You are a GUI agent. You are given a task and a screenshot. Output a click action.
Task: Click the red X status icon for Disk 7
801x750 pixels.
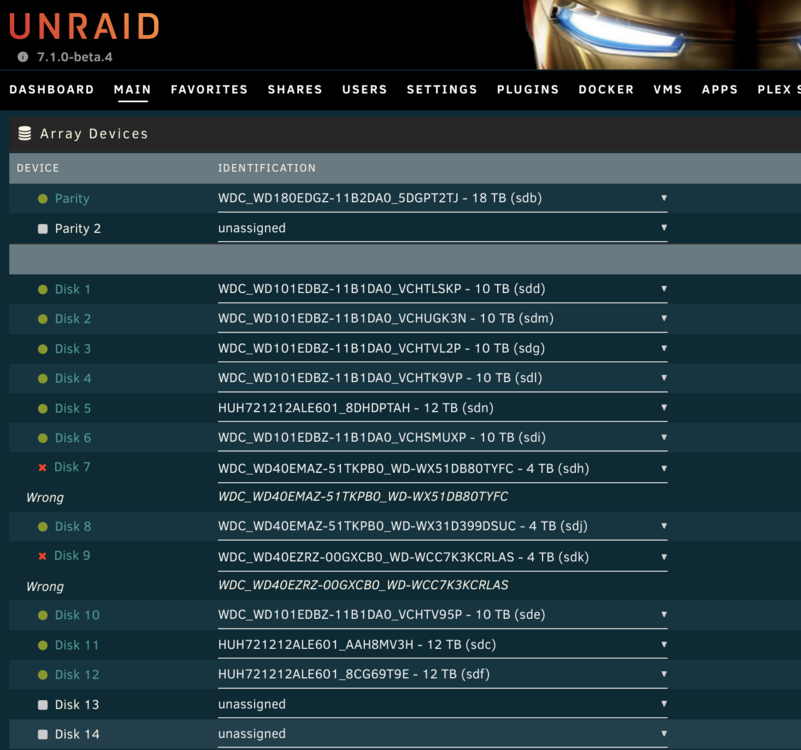click(x=42, y=467)
